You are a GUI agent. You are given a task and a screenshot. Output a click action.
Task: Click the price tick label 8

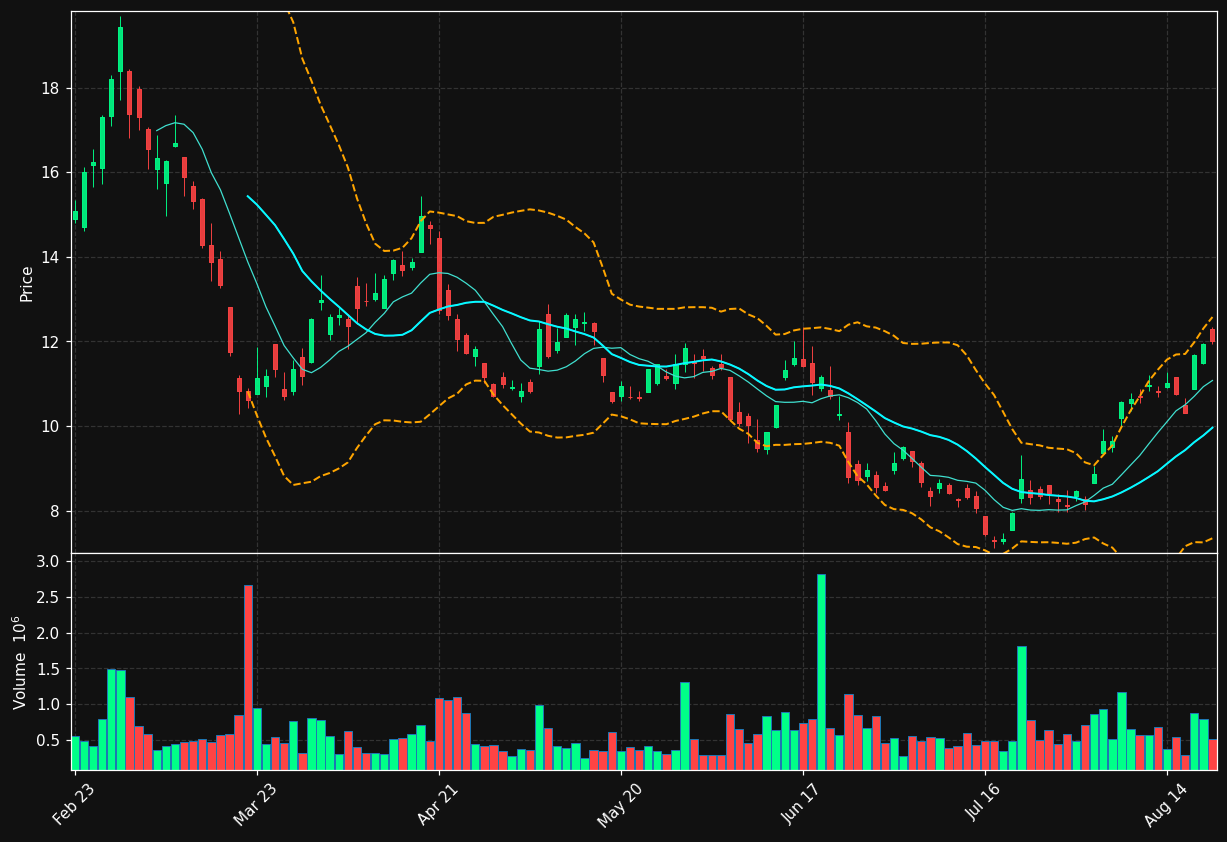(x=55, y=512)
